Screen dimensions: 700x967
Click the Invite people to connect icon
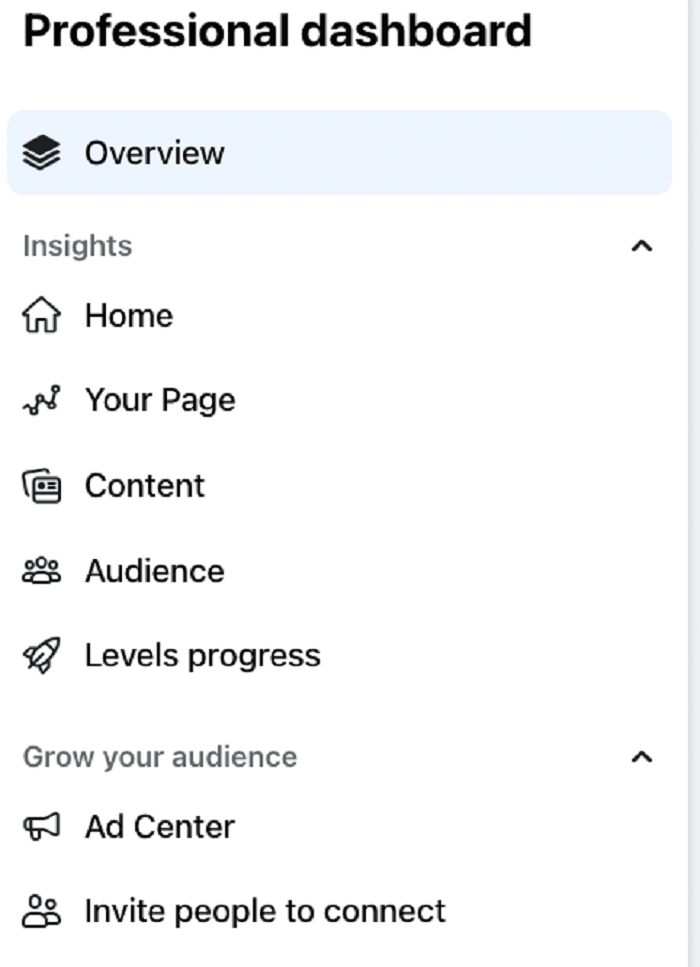[x=41, y=911]
